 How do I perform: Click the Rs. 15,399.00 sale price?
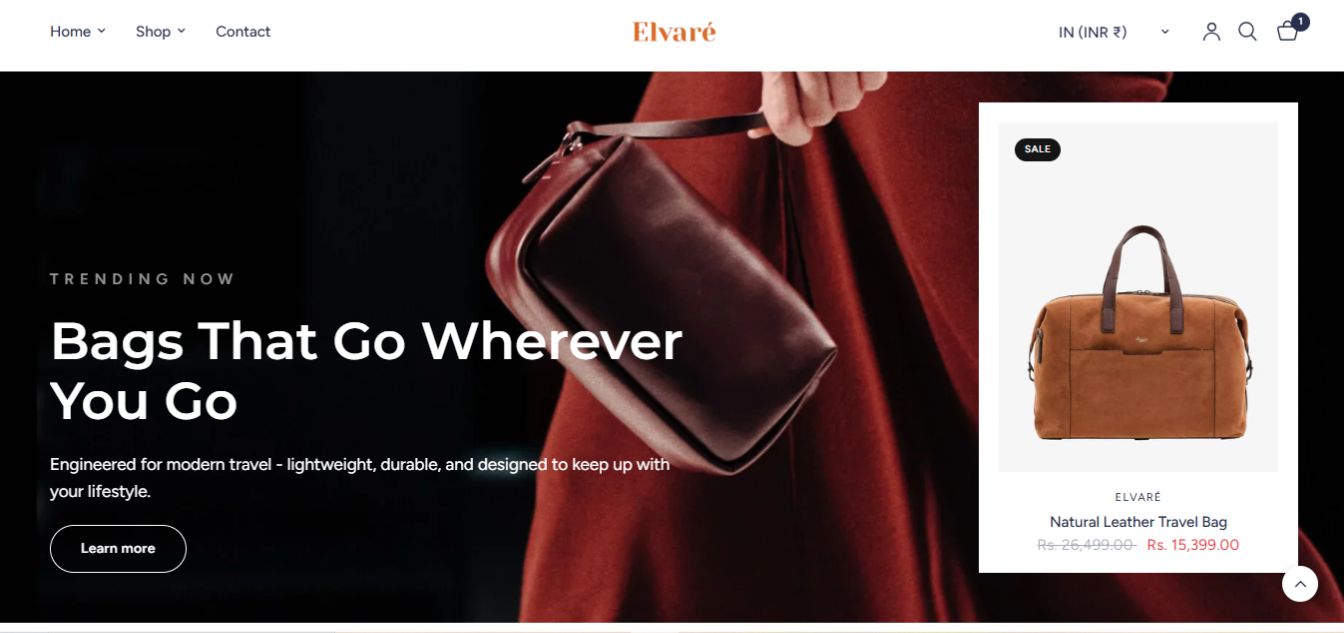pyautogui.click(x=1193, y=545)
